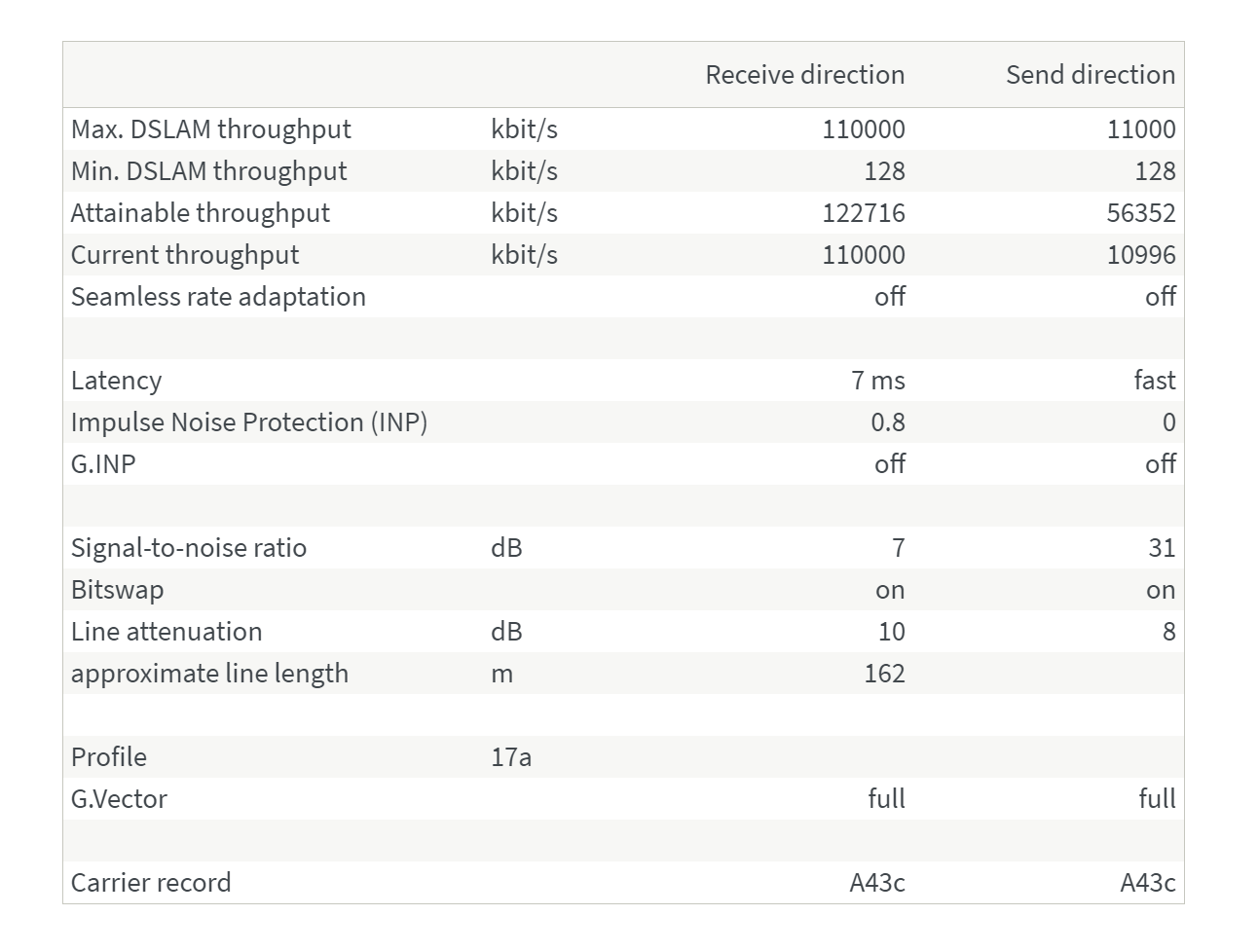Click the G.INP row label
The image size is (1259, 952).
tap(103, 464)
